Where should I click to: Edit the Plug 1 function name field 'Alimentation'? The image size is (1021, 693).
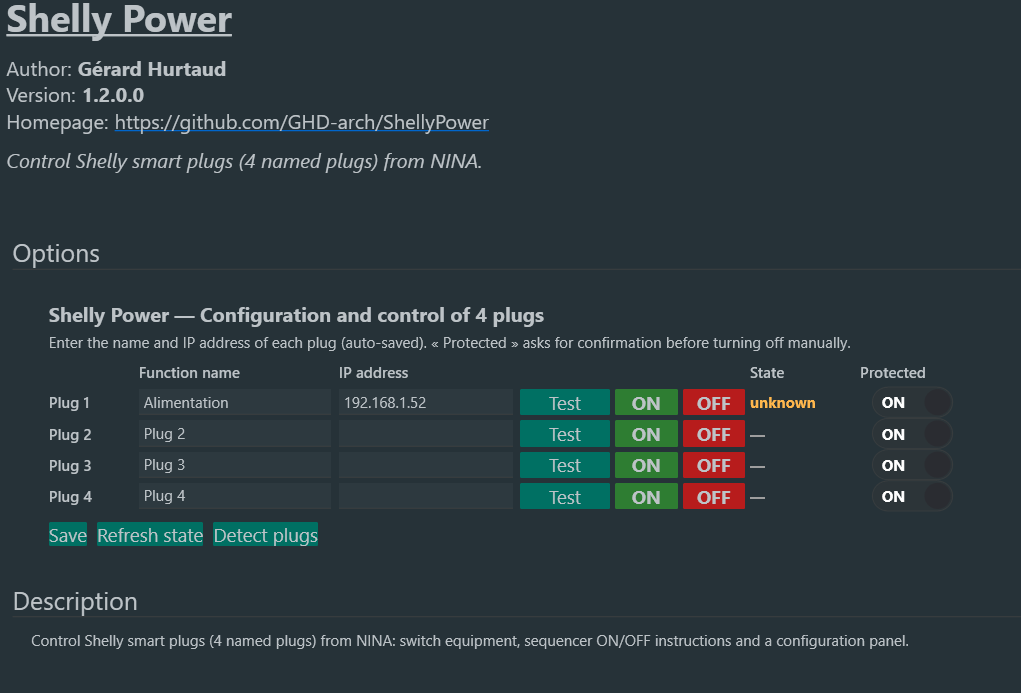234,403
